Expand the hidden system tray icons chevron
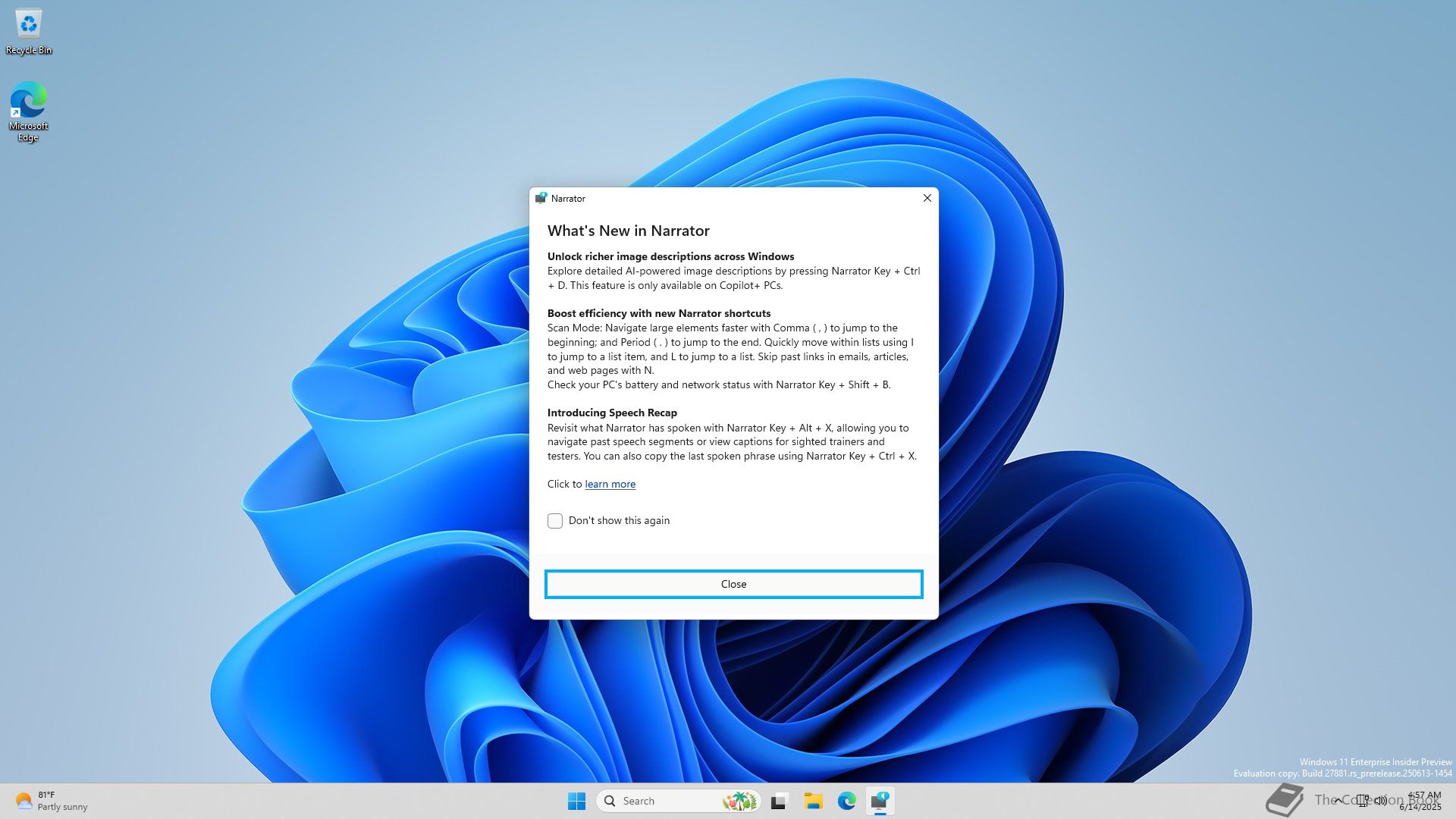The width and height of the screenshot is (1456, 819). coord(1339,799)
